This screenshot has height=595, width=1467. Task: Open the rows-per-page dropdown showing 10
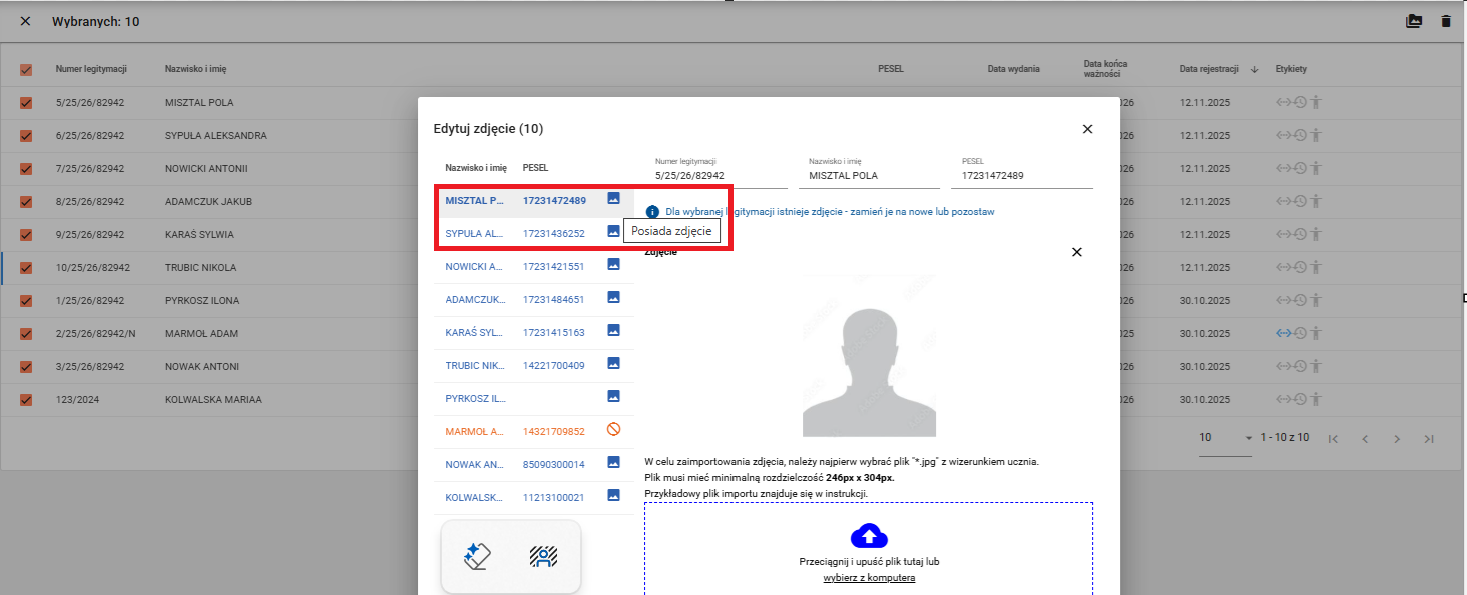(x=1225, y=438)
